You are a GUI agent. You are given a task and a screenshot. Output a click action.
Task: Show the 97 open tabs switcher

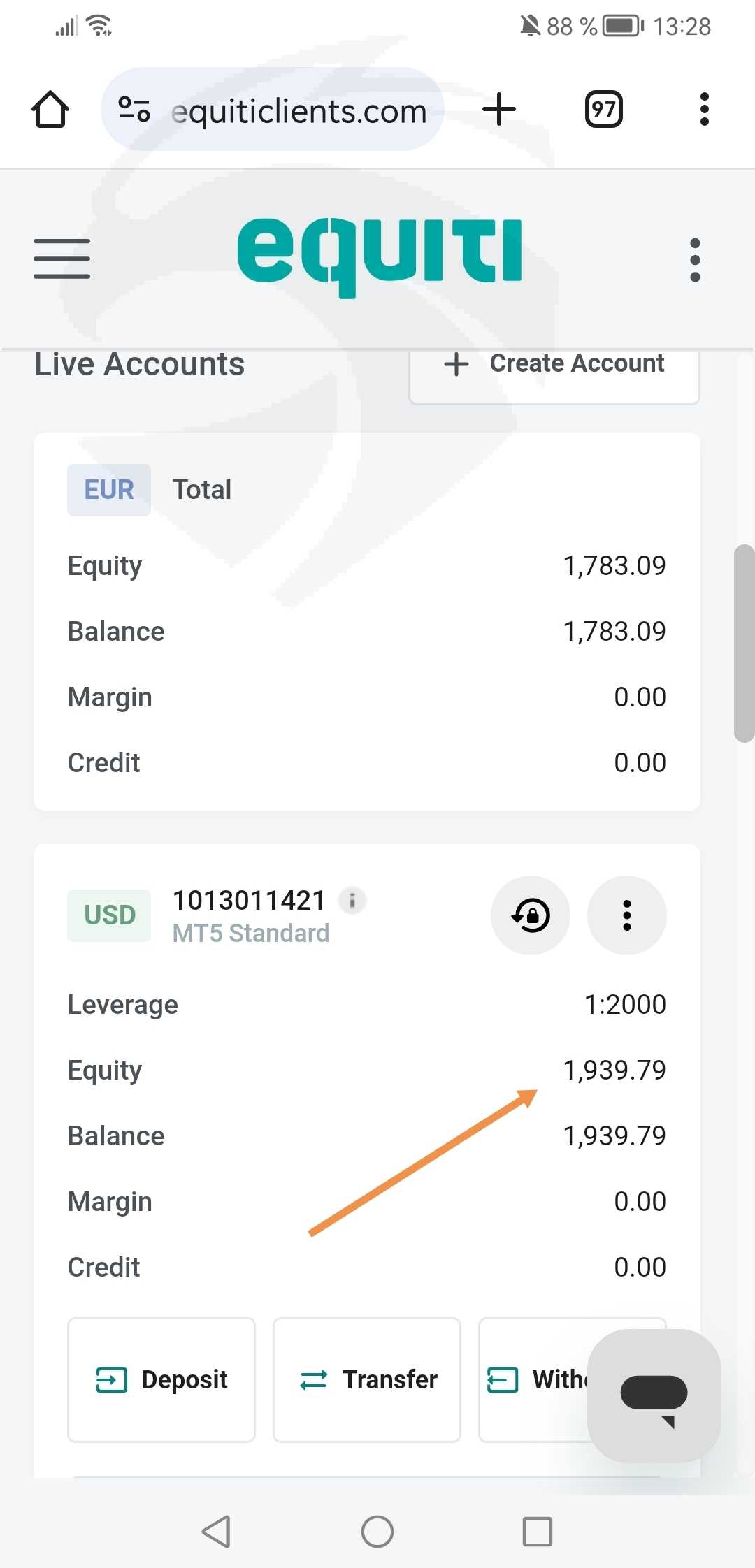(604, 110)
